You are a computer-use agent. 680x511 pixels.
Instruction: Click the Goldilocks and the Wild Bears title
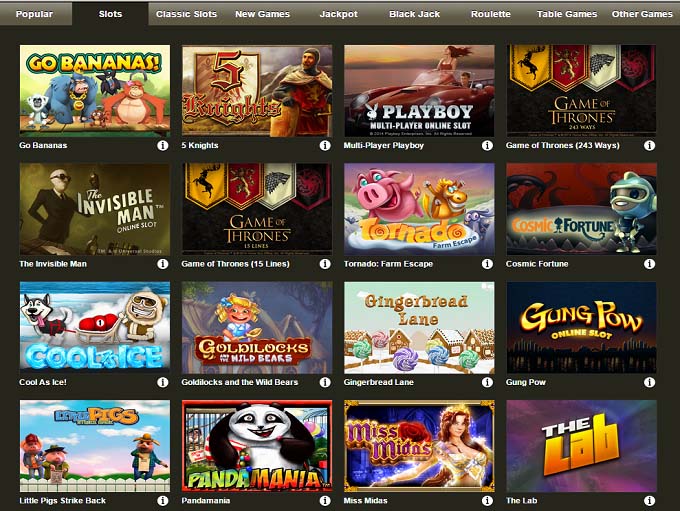pyautogui.click(x=240, y=382)
